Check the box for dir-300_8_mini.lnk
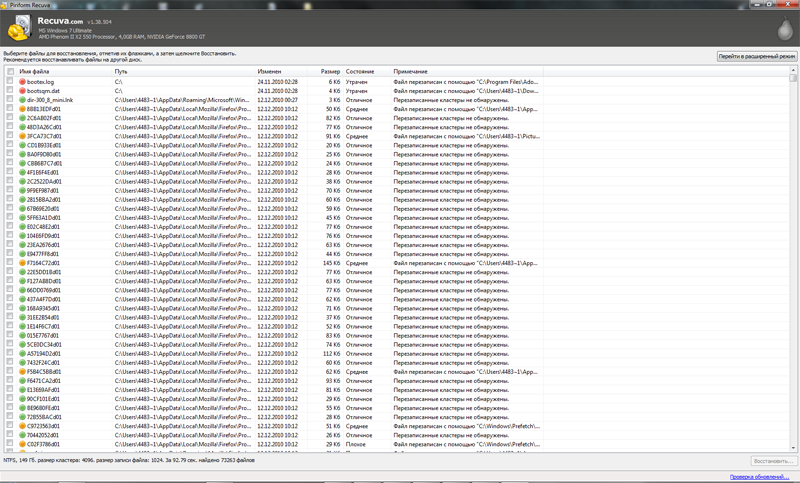The image size is (800, 483). pyautogui.click(x=10, y=99)
